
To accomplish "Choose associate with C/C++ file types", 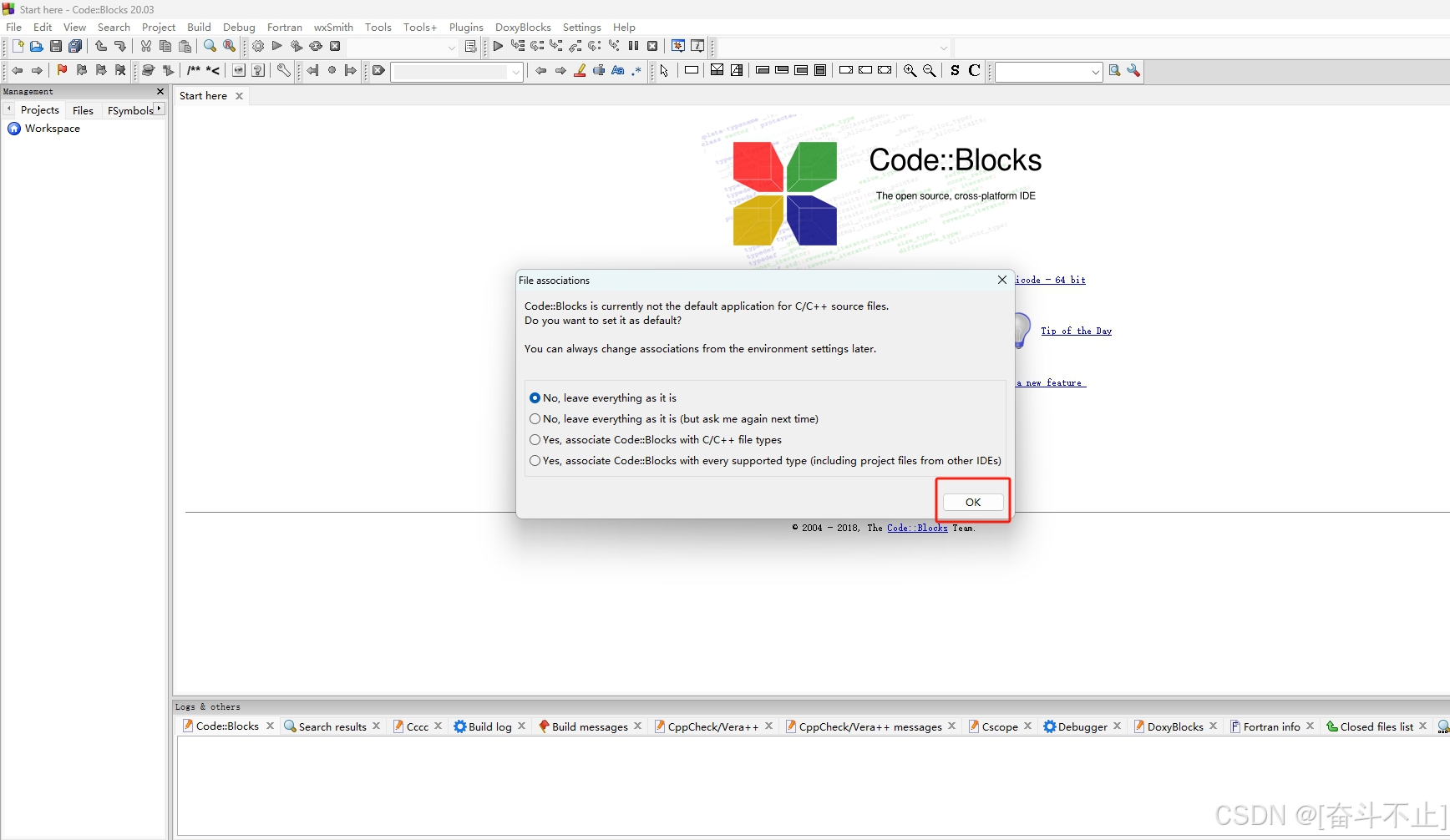I will pyautogui.click(x=657, y=440).
